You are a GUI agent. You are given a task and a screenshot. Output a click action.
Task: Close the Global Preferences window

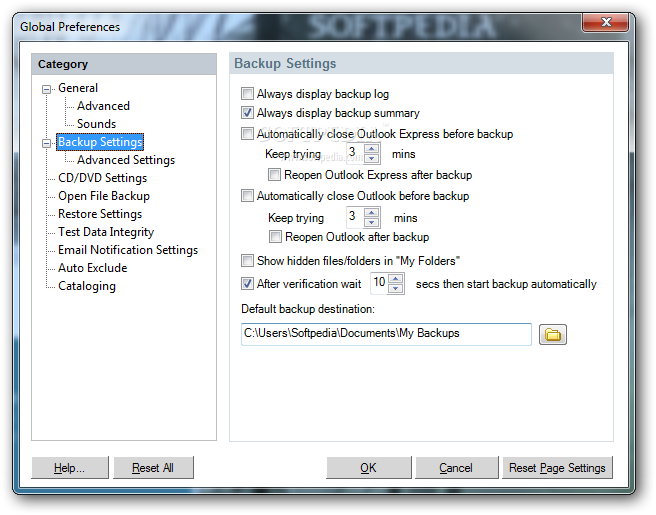coord(605,22)
